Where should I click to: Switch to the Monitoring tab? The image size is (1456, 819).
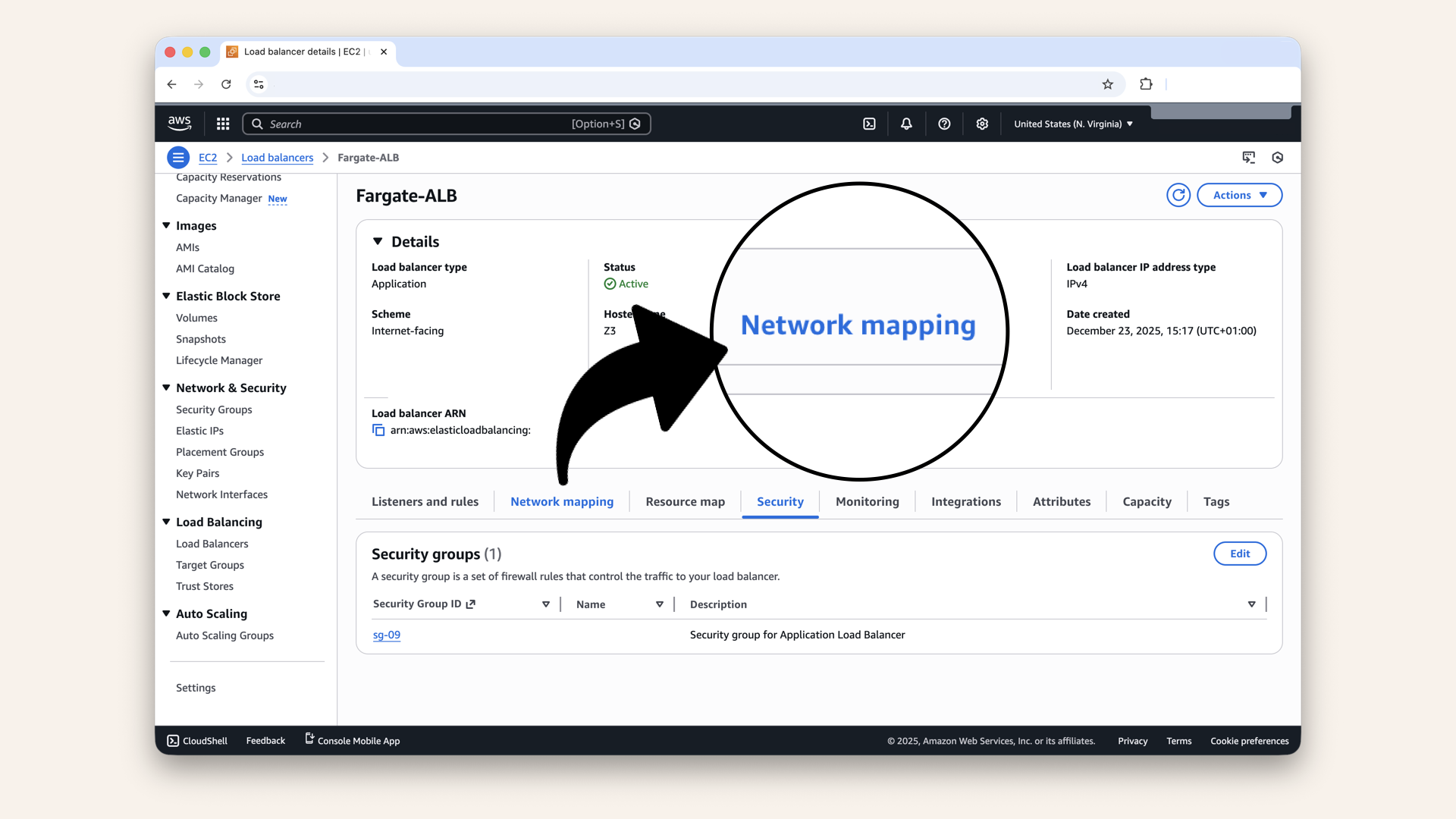point(867,501)
